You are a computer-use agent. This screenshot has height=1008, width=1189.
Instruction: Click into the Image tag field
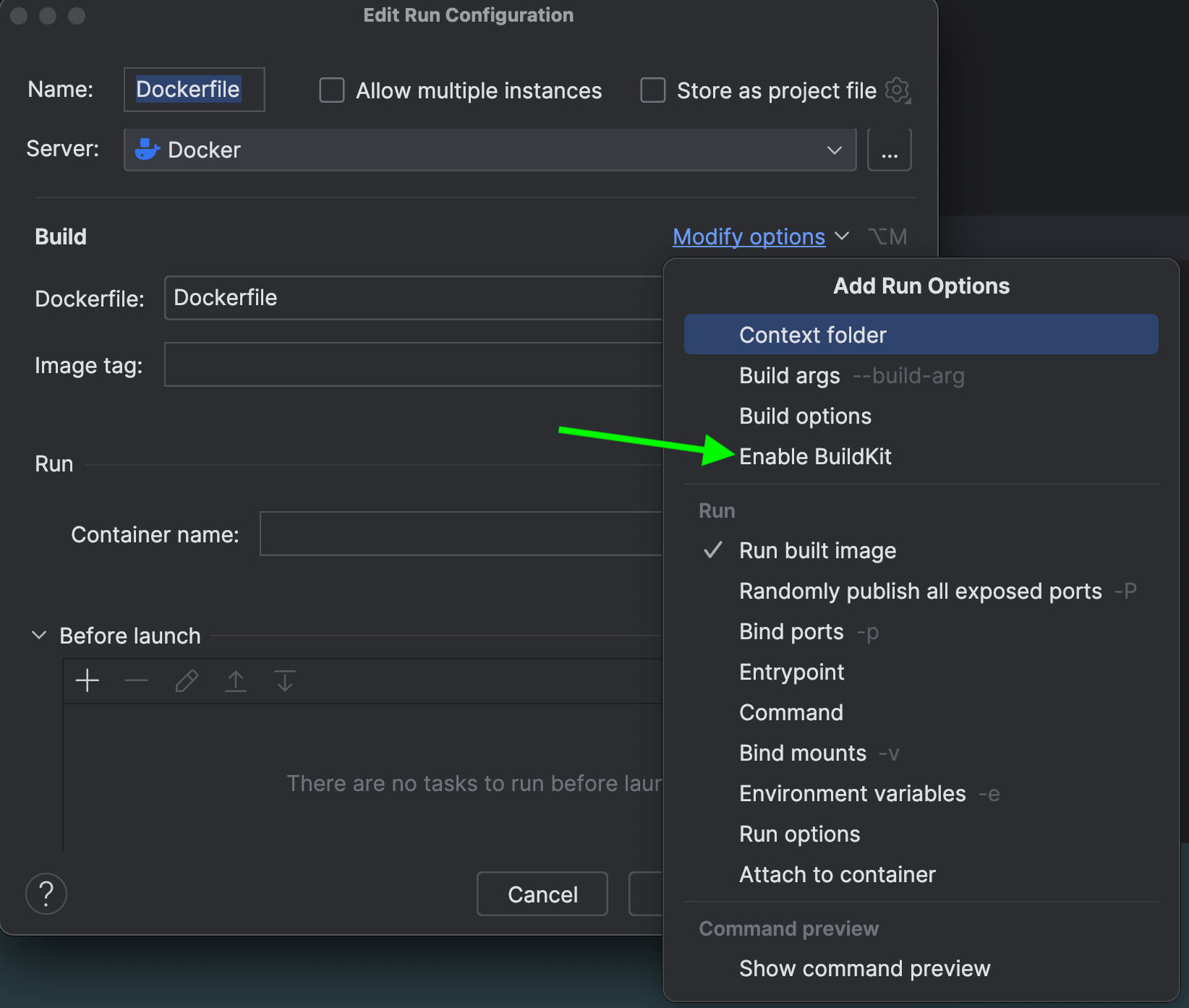click(412, 365)
